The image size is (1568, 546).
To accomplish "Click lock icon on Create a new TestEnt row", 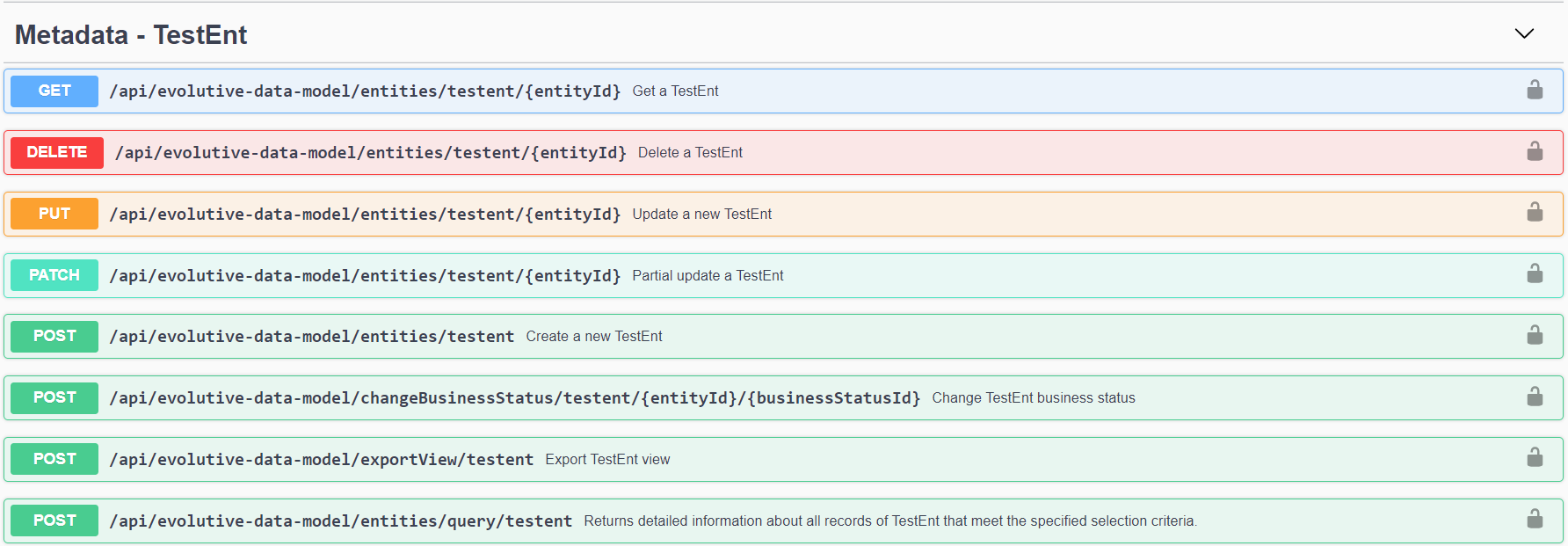I will pyautogui.click(x=1535, y=336).
